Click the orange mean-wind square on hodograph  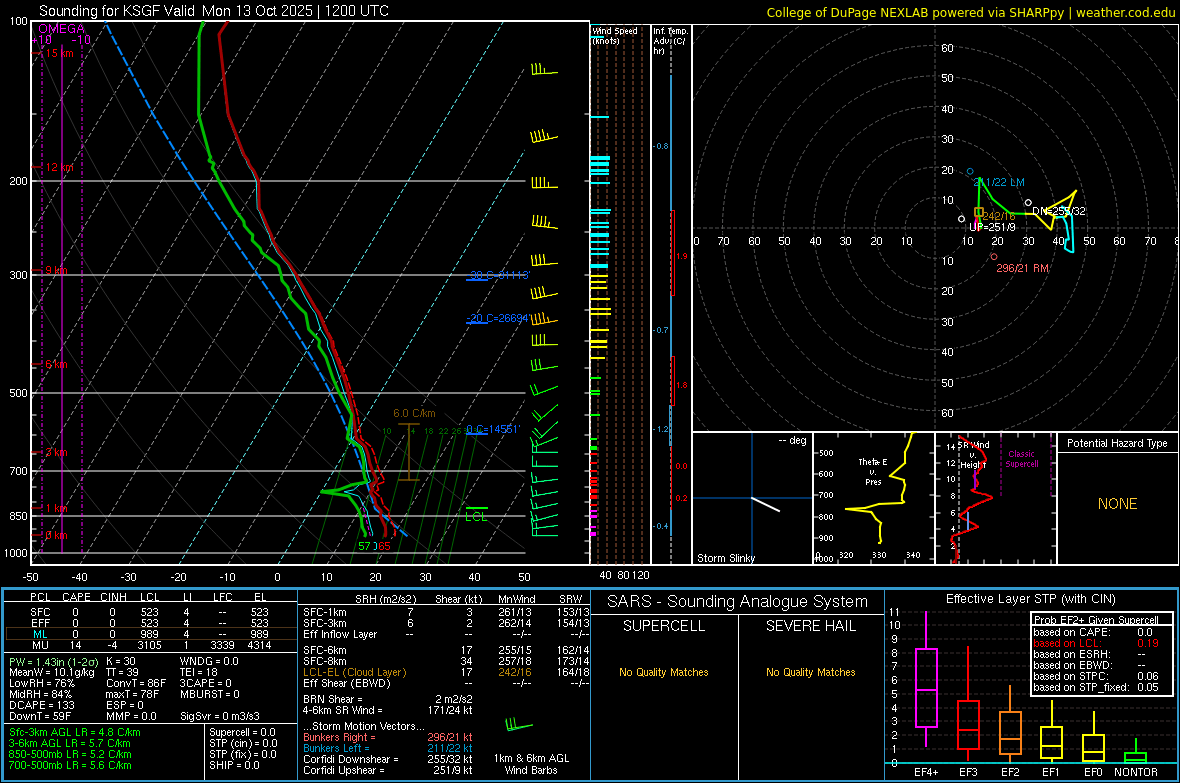[x=979, y=212]
